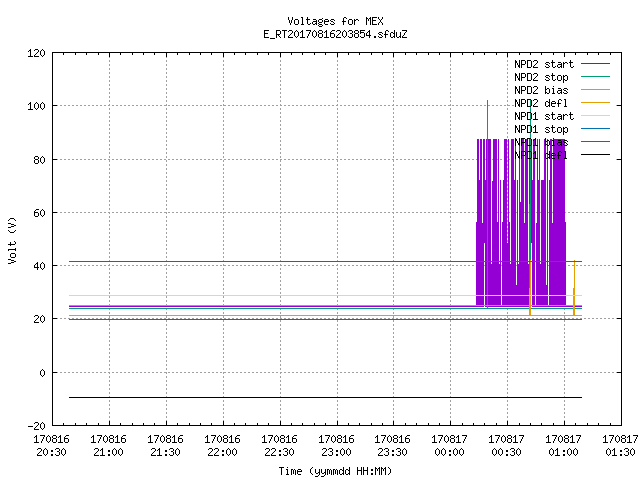Click the purple NPD2 start legend line

point(595,64)
